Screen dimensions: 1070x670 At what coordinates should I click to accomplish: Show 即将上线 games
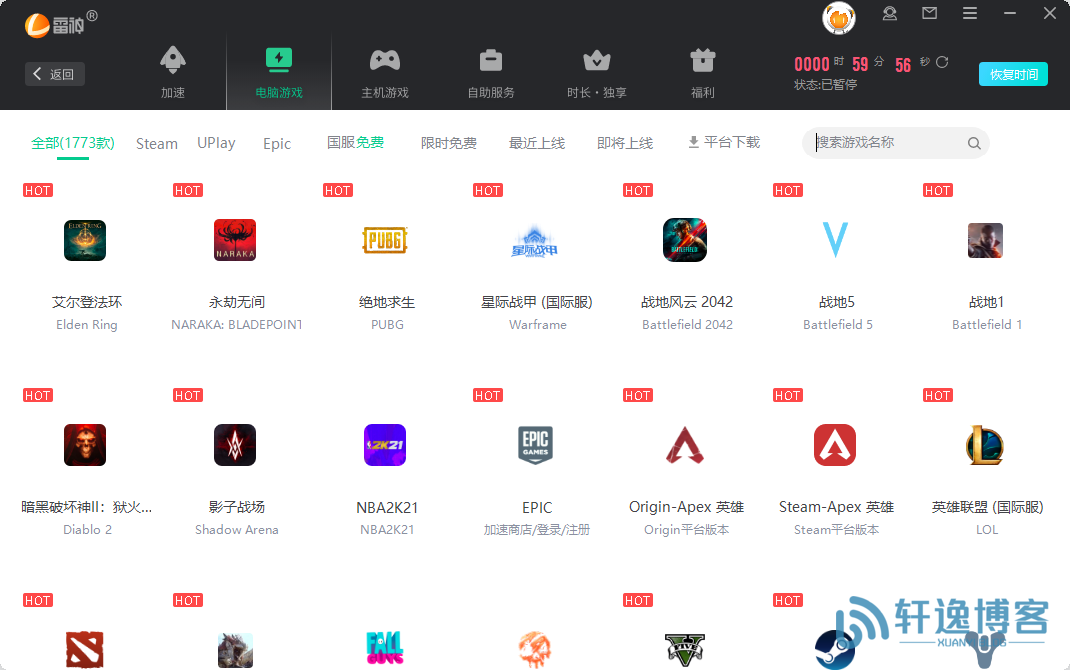pos(625,143)
